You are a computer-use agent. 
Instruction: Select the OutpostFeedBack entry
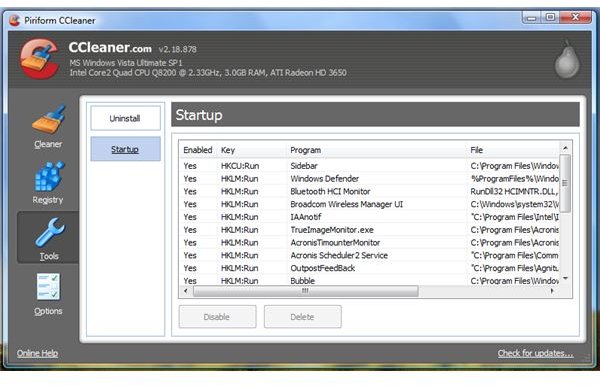pos(369,268)
